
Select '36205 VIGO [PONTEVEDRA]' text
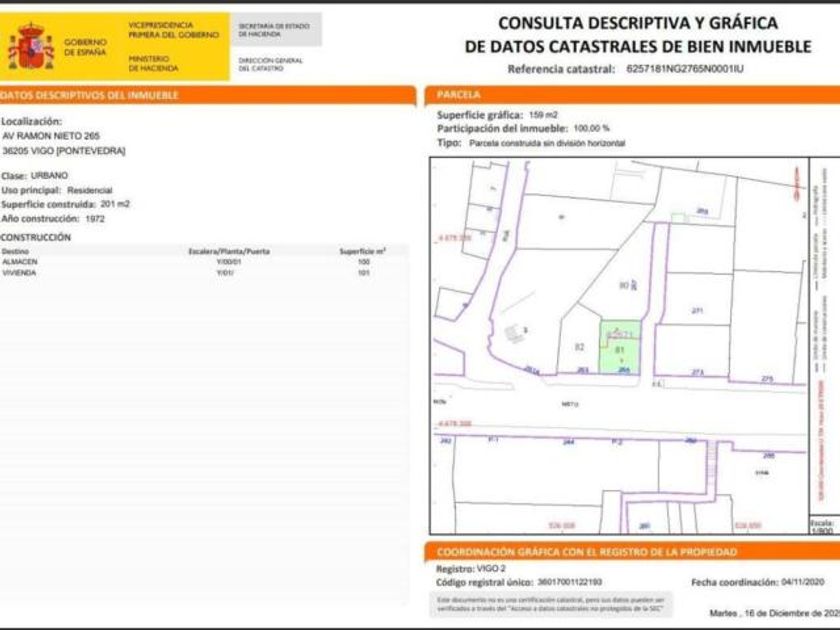click(64, 151)
